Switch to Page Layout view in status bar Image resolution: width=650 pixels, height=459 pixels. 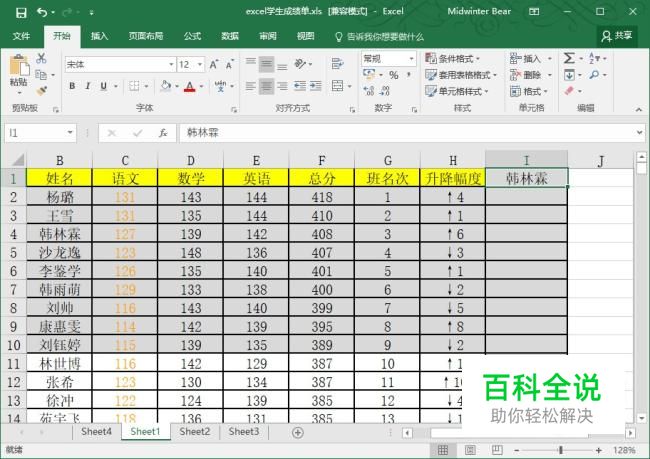470,450
